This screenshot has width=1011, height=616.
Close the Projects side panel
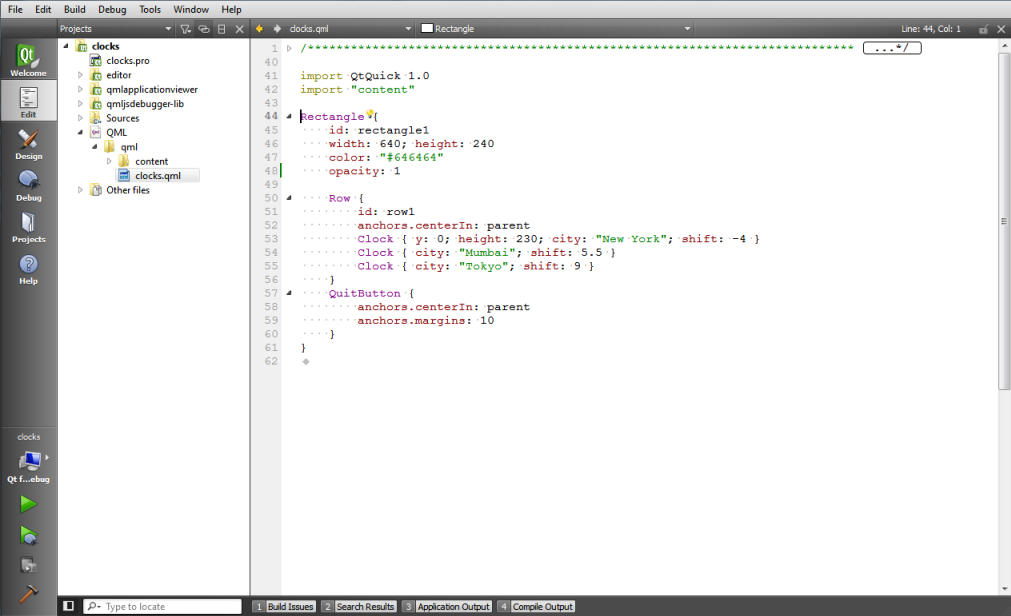(239, 28)
